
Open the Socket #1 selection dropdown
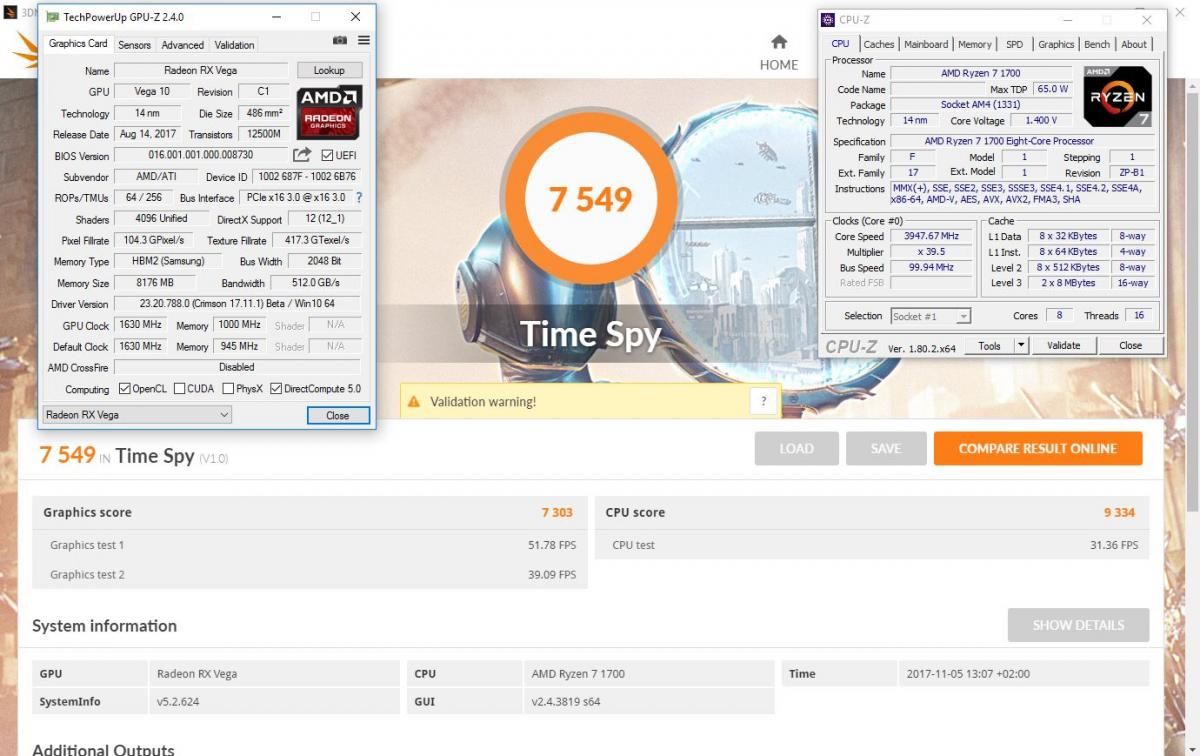click(930, 316)
